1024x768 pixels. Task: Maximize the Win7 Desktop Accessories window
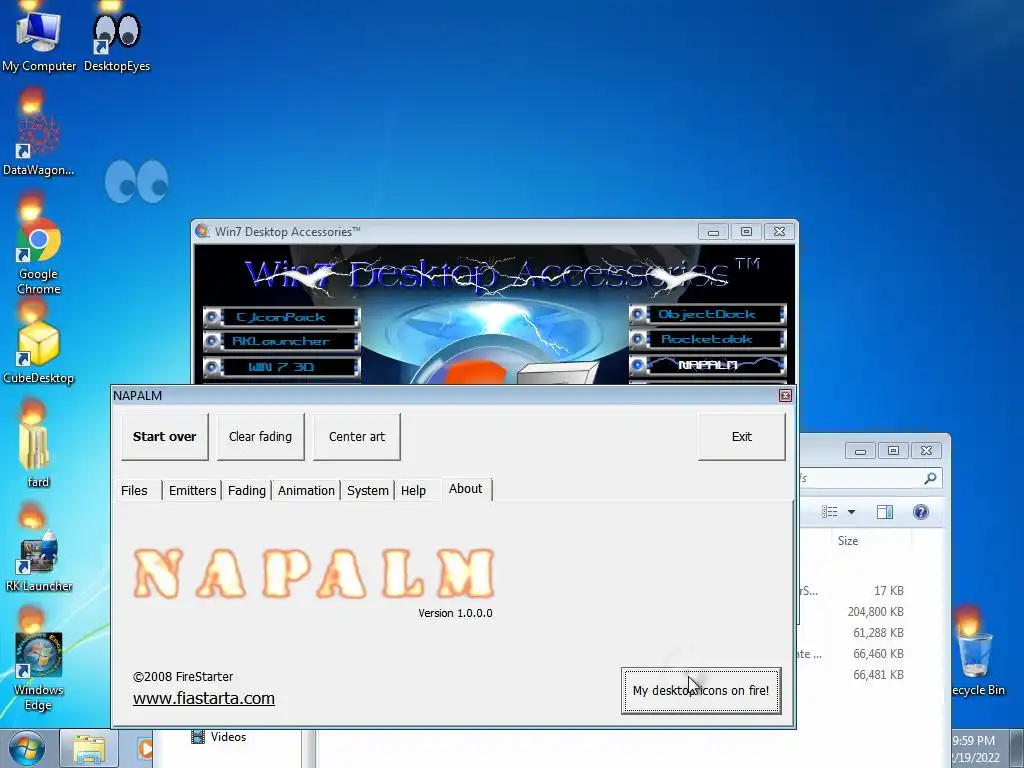pos(746,232)
